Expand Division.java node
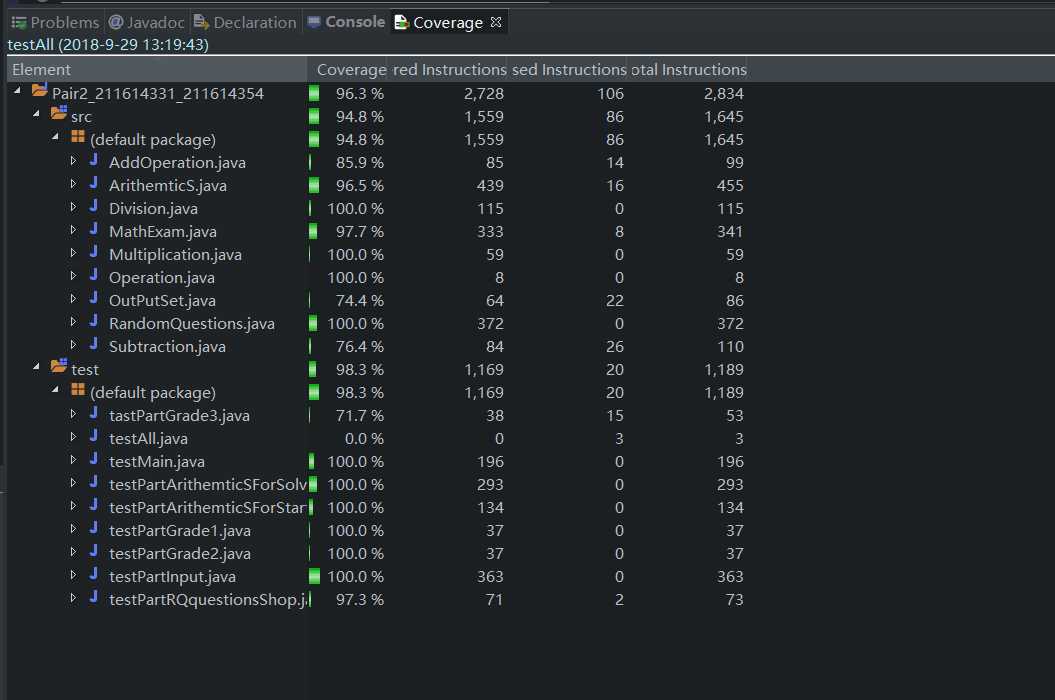The image size is (1055, 700). click(x=73, y=207)
